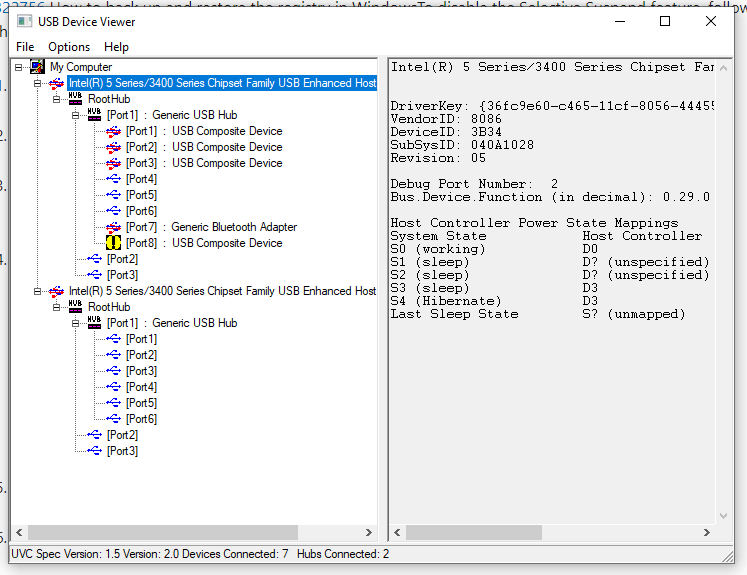Select the second RootHub label
Image resolution: width=747 pixels, height=575 pixels.
coord(109,307)
